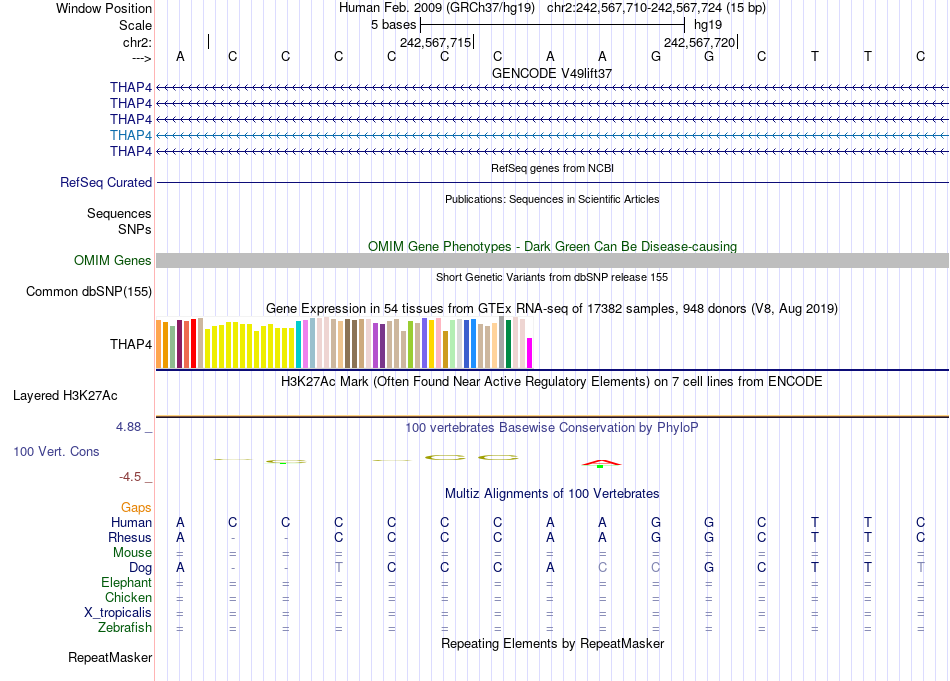Open the RefSeq genes from NCBI title
The image size is (950, 681).
(x=552, y=168)
